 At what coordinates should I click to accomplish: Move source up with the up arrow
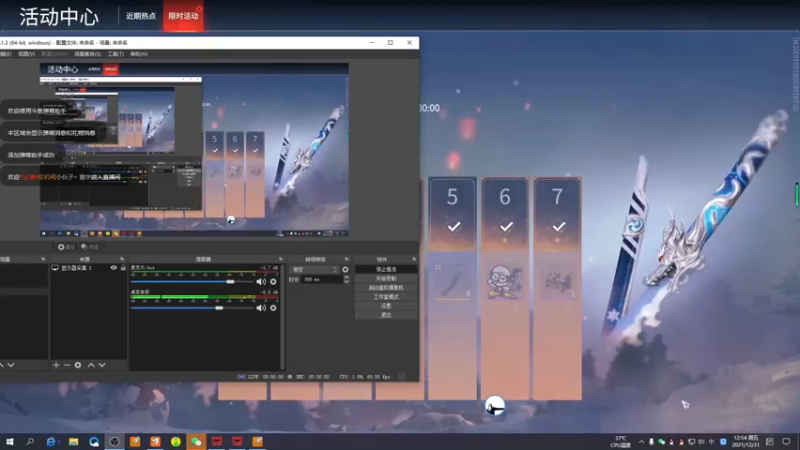[91, 365]
